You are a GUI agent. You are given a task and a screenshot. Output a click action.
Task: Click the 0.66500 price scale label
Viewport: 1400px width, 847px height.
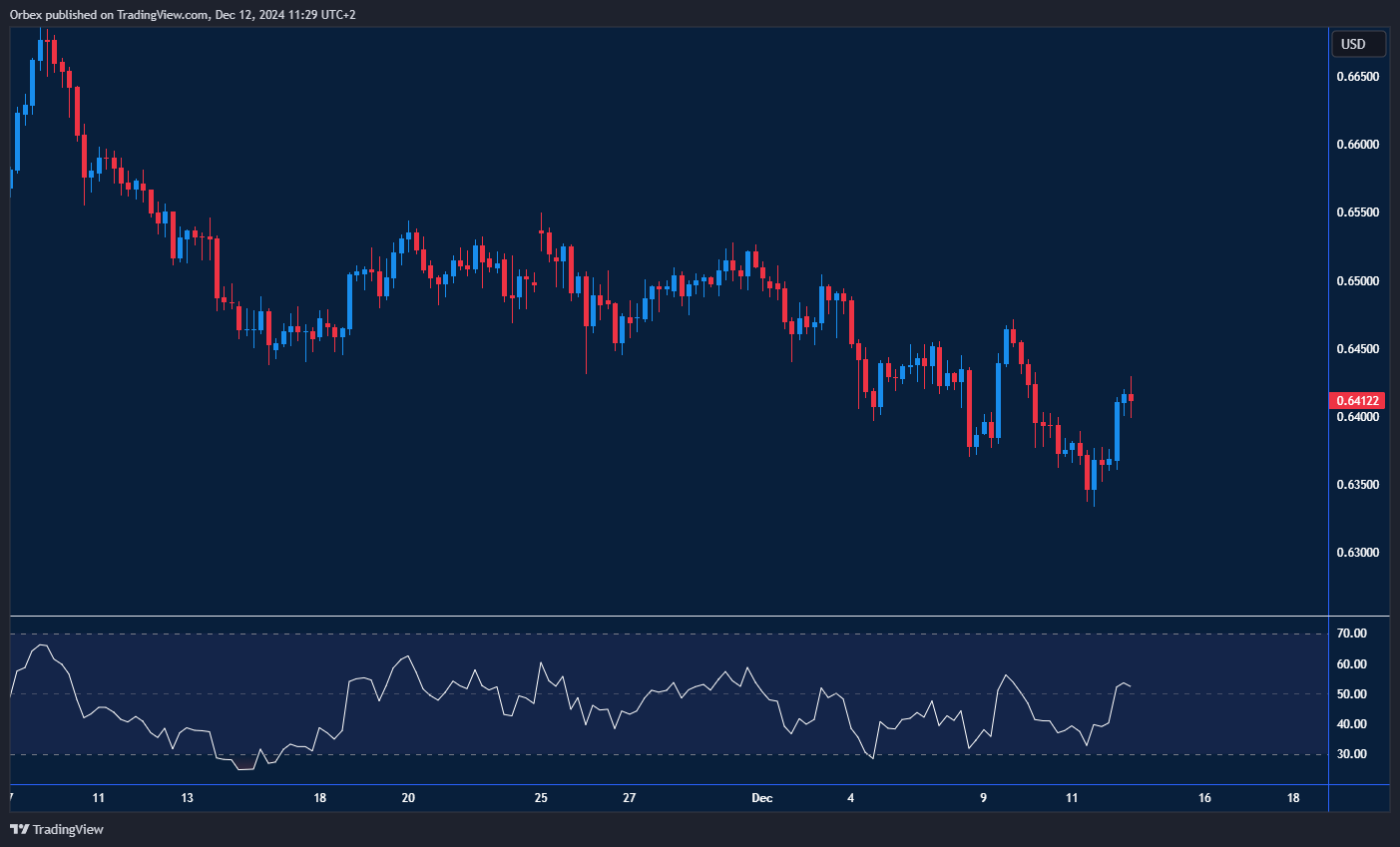[1357, 77]
